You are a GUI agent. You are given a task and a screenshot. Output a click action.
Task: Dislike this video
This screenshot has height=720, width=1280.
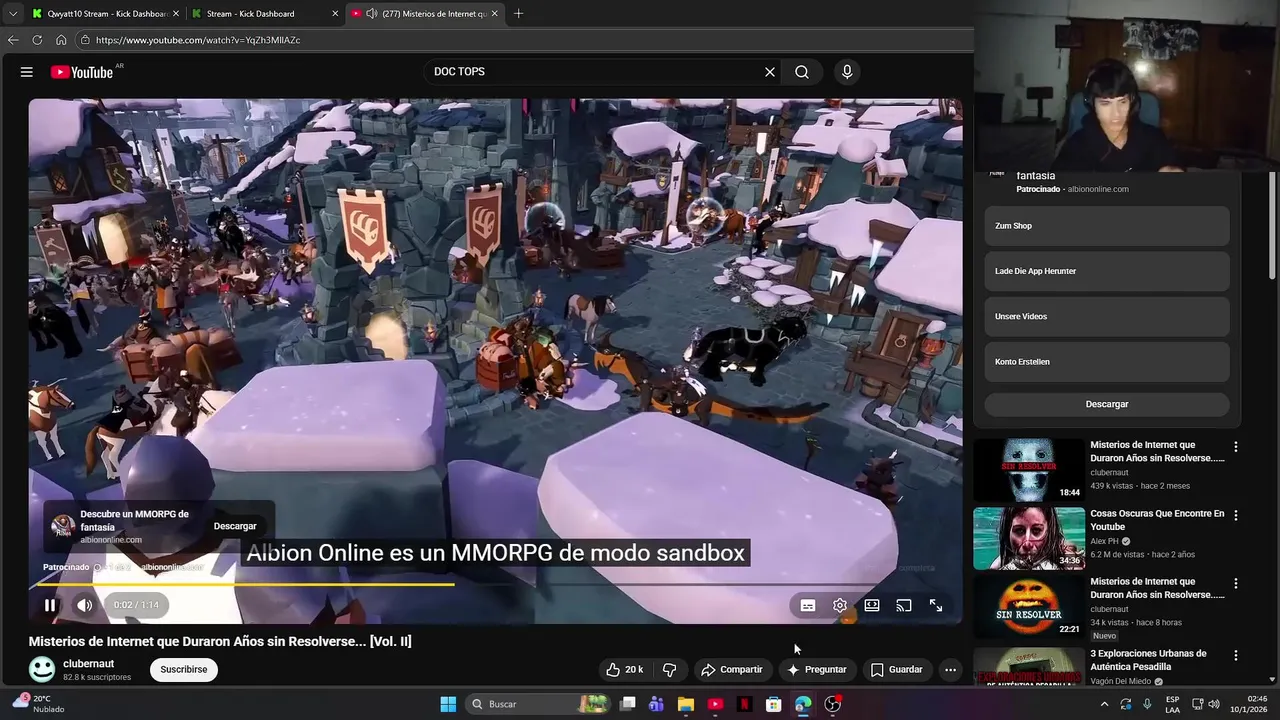(670, 670)
